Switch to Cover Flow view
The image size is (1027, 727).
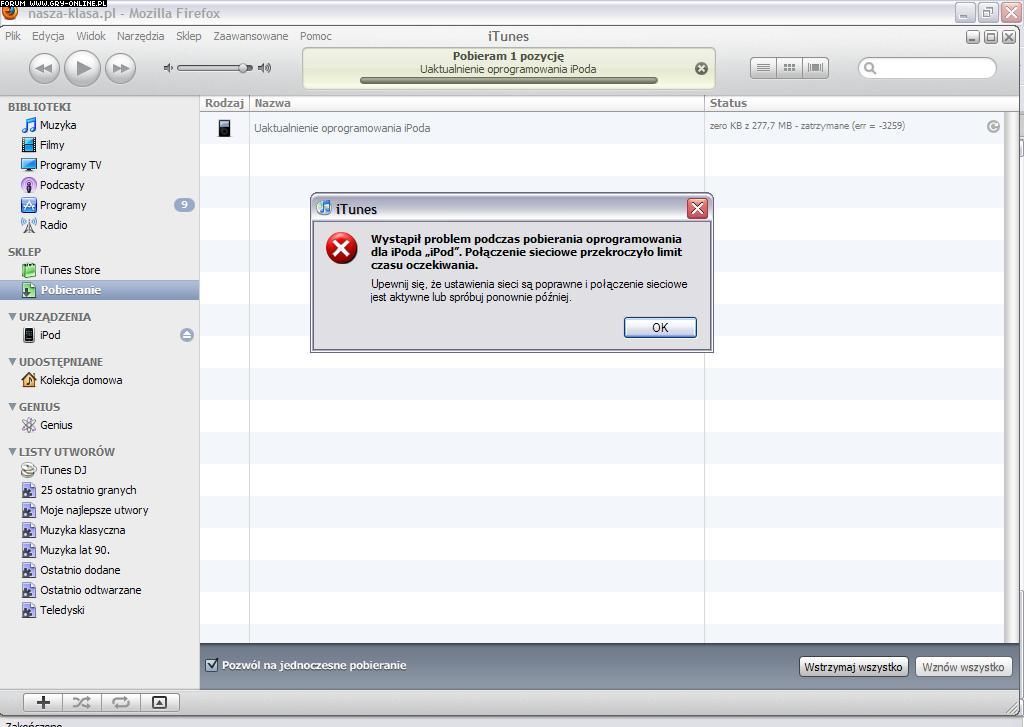coord(816,68)
